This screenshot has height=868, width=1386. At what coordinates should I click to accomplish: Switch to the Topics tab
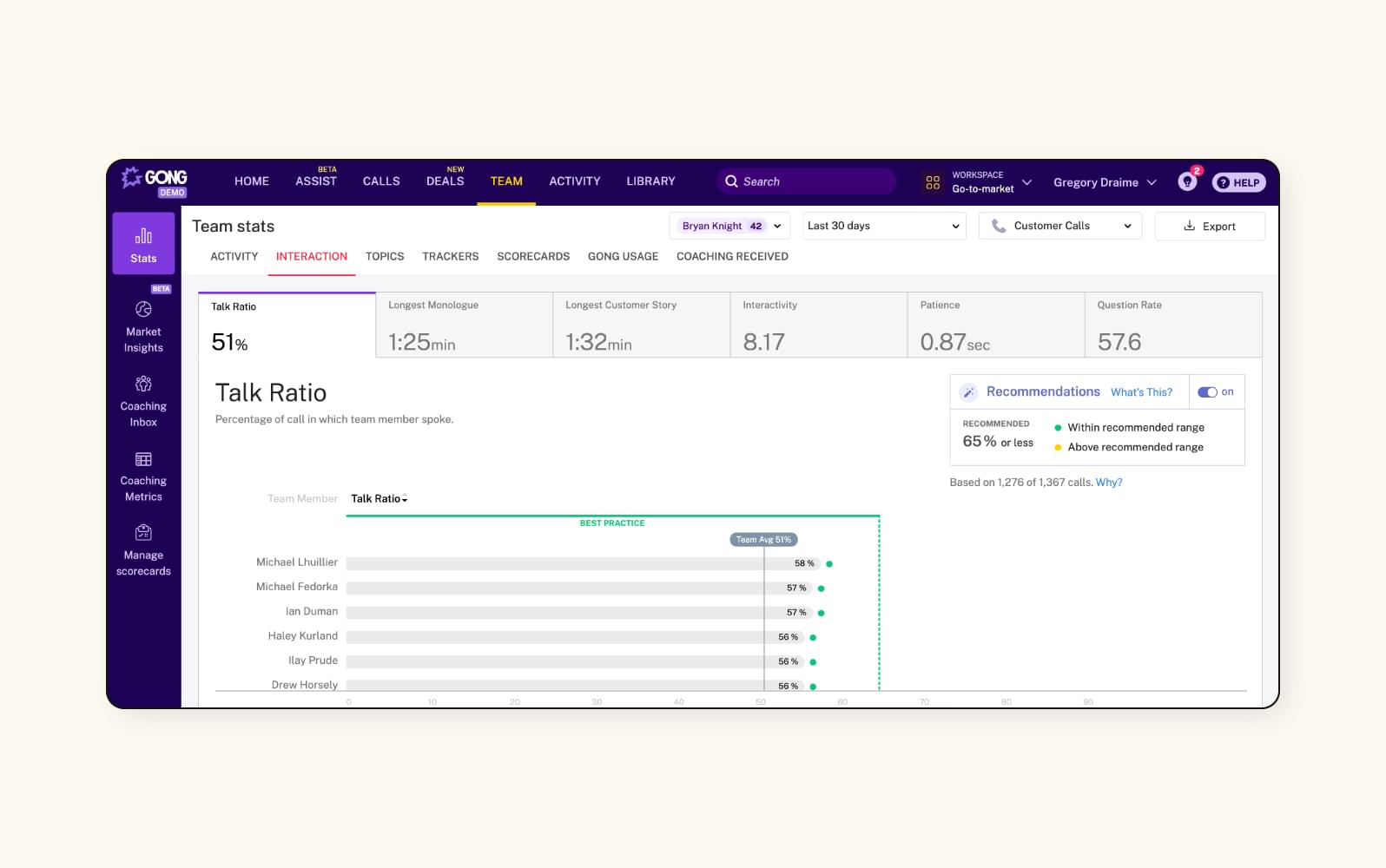385,257
